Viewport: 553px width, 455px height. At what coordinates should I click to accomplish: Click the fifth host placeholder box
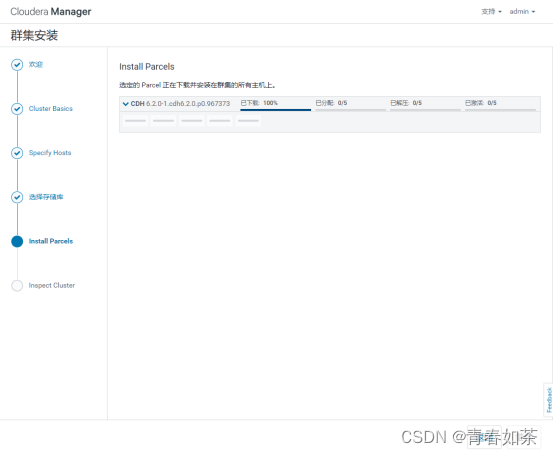click(x=248, y=121)
